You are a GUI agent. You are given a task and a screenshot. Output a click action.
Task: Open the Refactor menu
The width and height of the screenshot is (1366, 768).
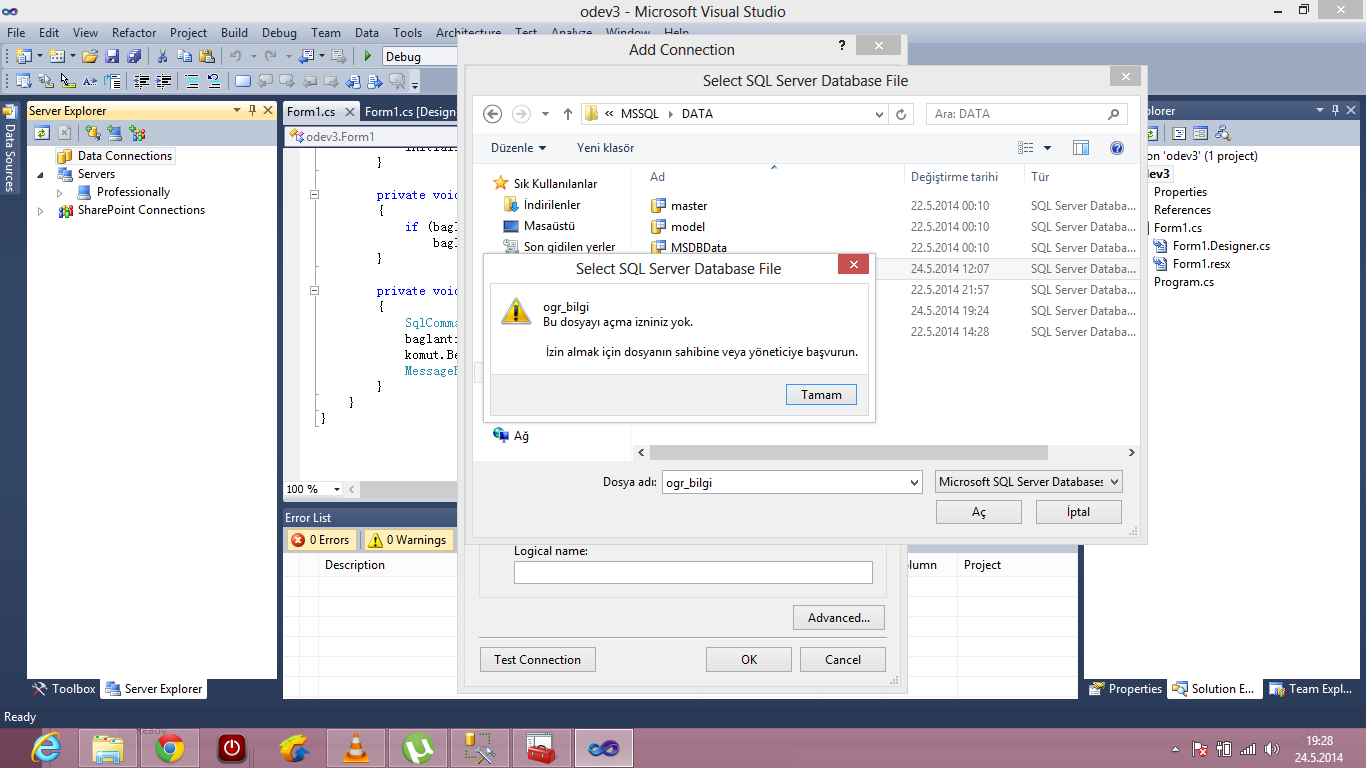pos(134,33)
